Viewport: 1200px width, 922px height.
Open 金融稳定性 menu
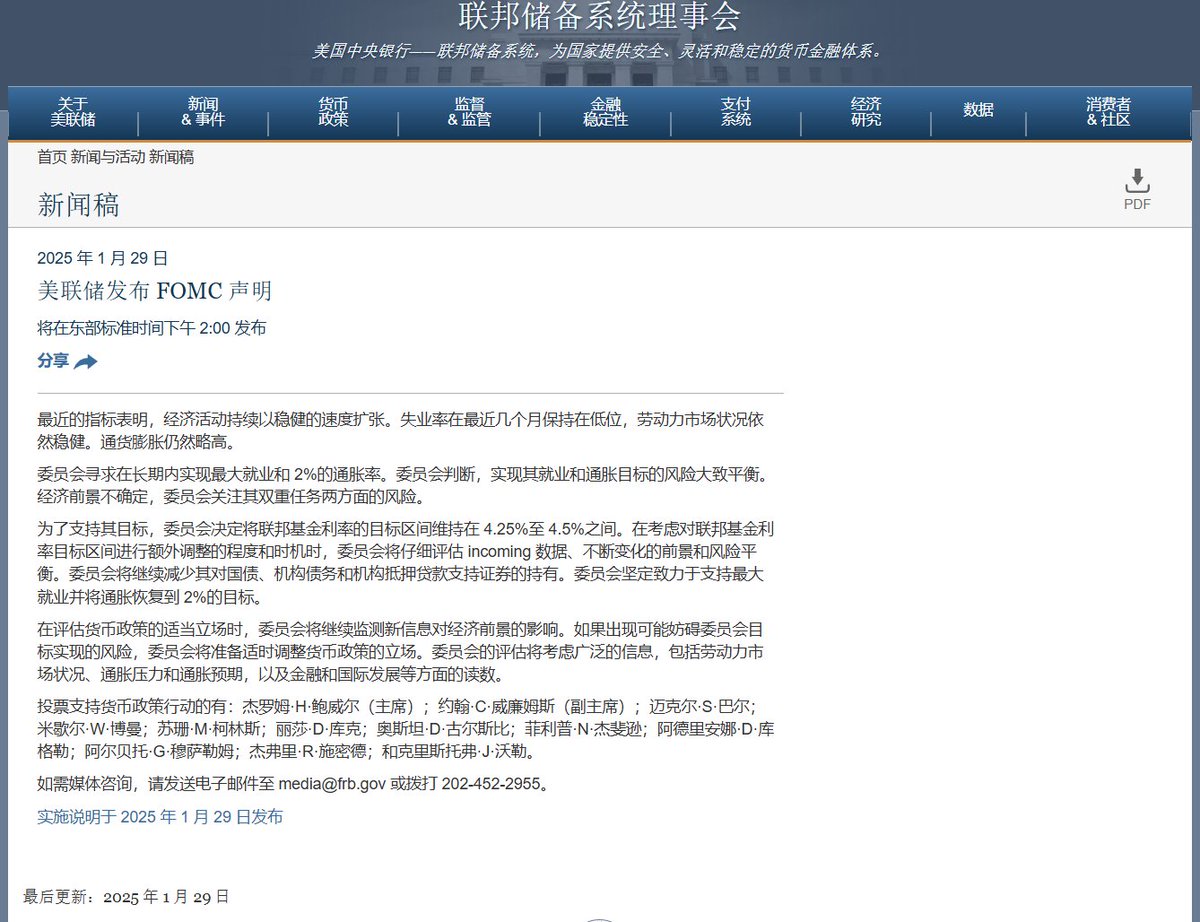point(605,112)
